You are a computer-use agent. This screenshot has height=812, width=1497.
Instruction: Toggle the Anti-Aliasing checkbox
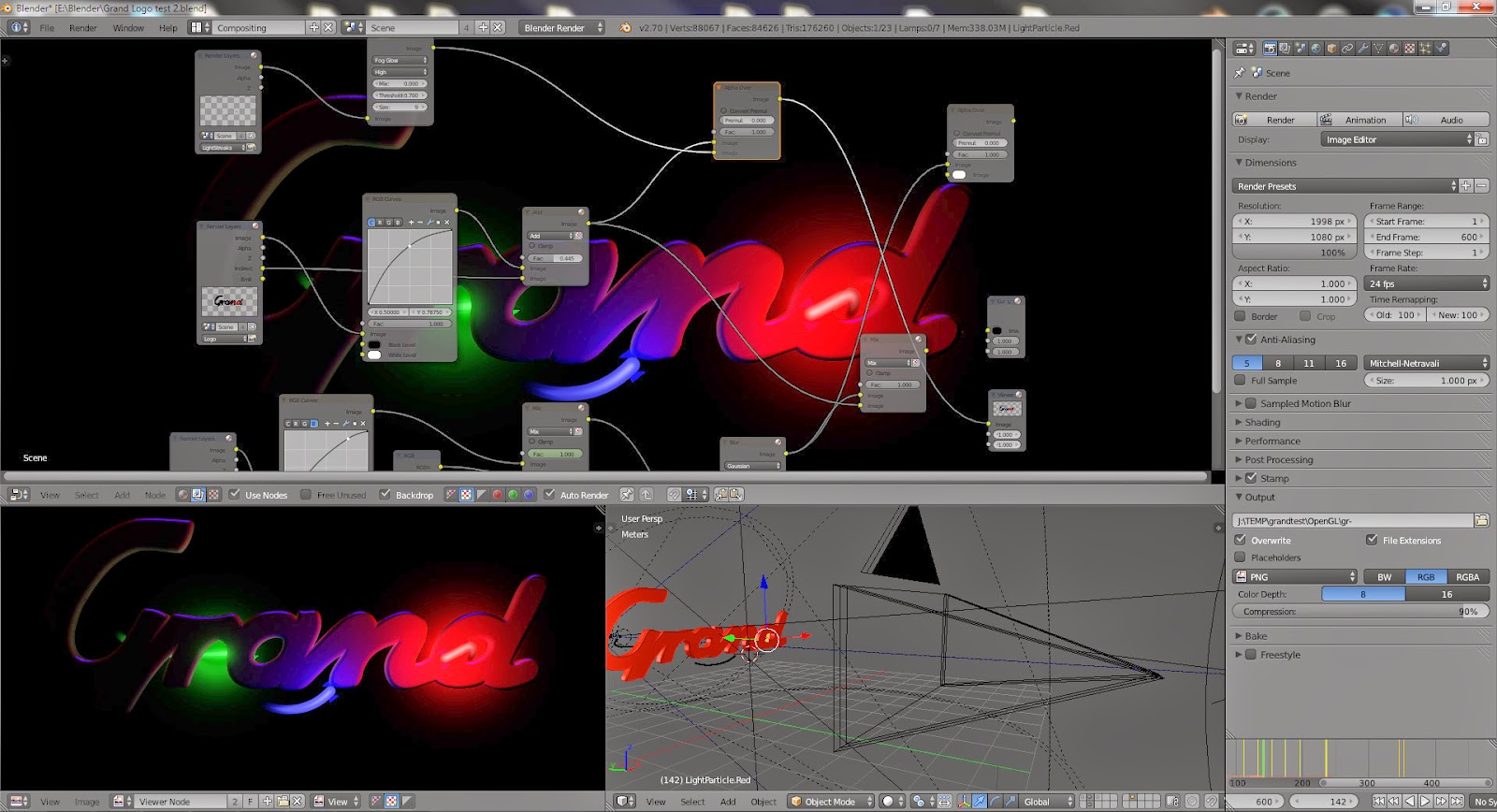[1251, 340]
